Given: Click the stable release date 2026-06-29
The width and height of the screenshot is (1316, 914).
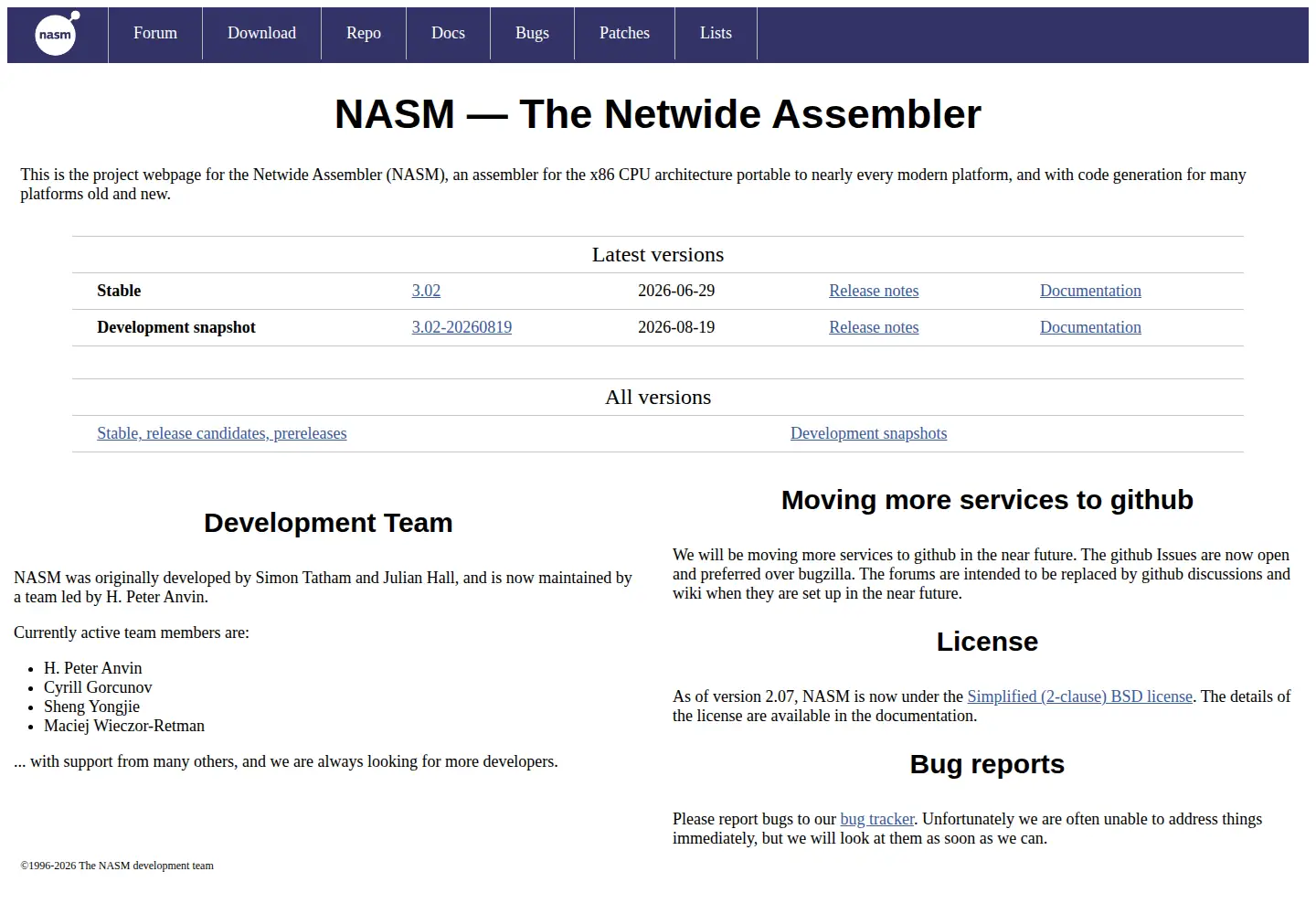Looking at the screenshot, I should pos(676,291).
